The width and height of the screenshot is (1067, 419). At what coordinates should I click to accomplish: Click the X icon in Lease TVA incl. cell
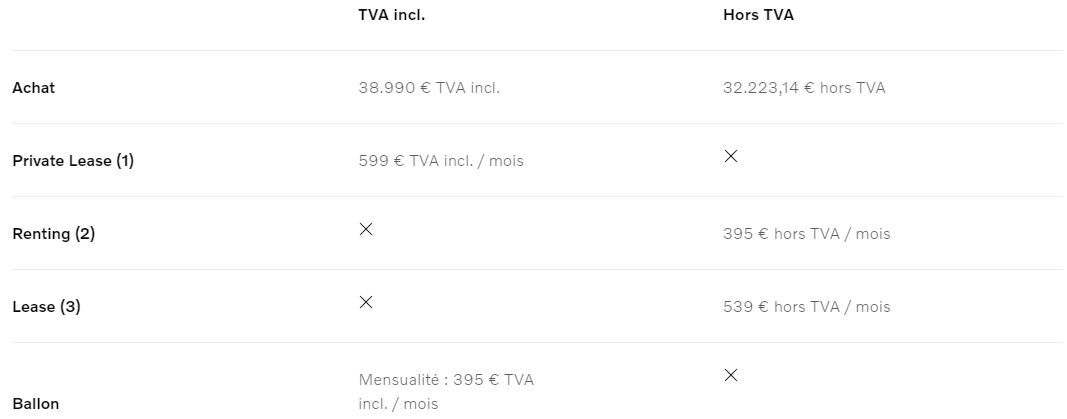pos(366,302)
